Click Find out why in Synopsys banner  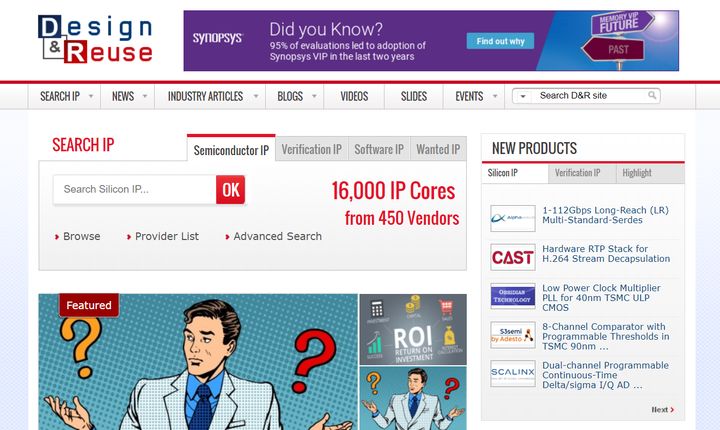pyautogui.click(x=500, y=41)
